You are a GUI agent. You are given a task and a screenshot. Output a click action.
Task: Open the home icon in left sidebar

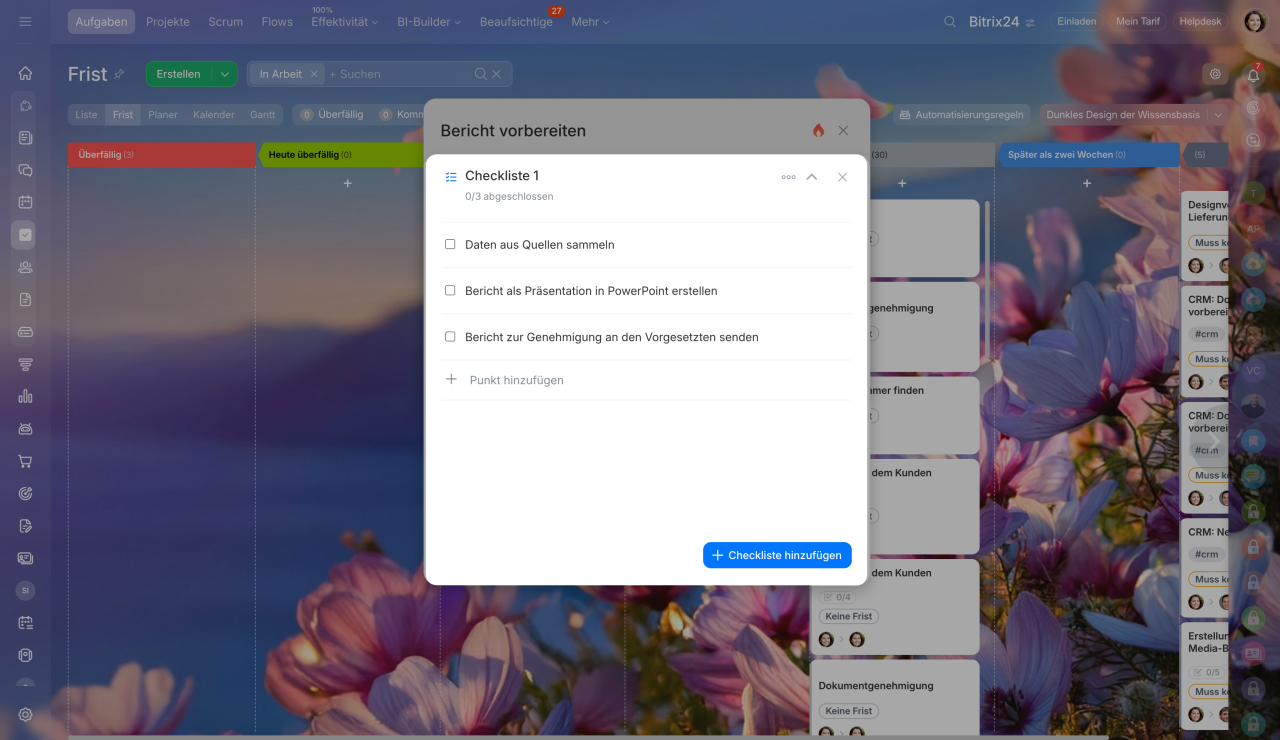(x=25, y=73)
